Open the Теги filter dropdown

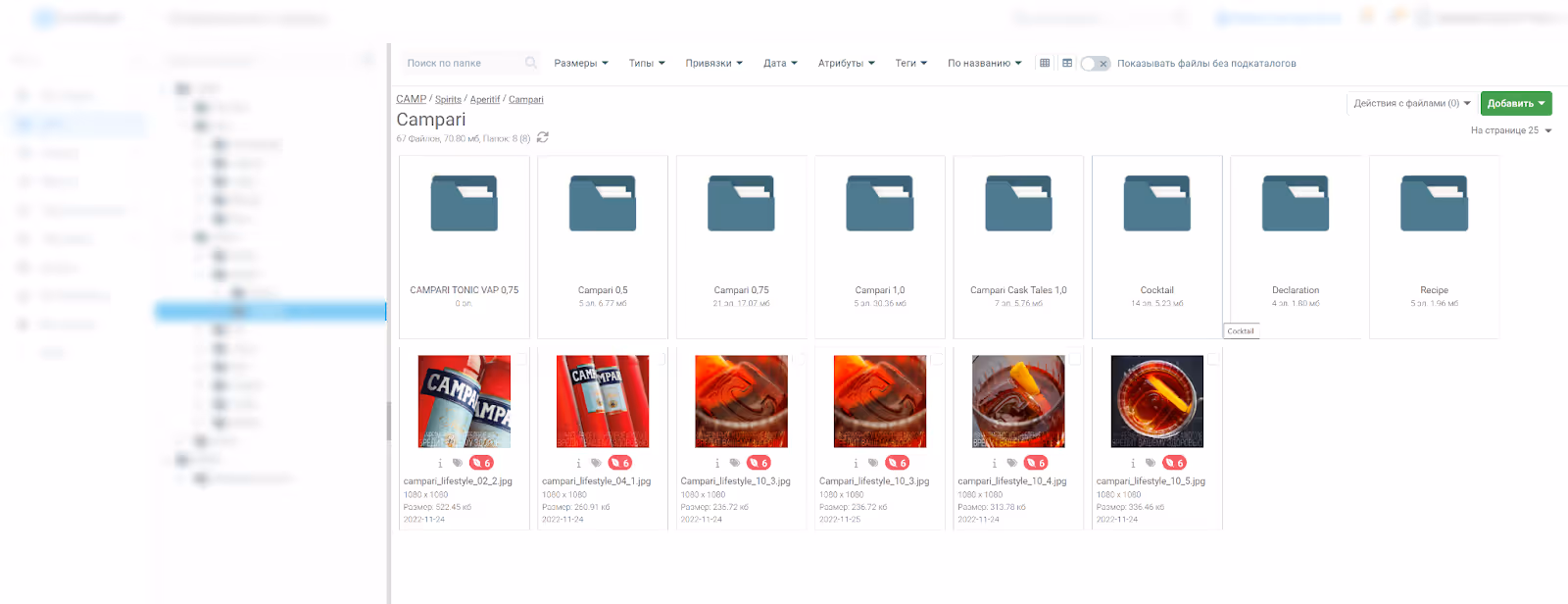910,63
